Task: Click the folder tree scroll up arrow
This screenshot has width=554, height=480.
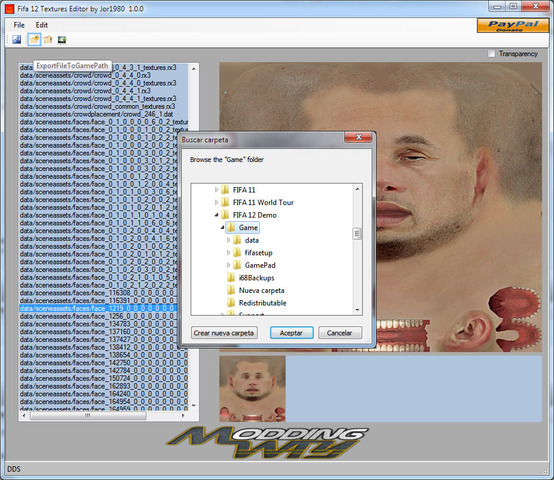Action: coord(357,189)
